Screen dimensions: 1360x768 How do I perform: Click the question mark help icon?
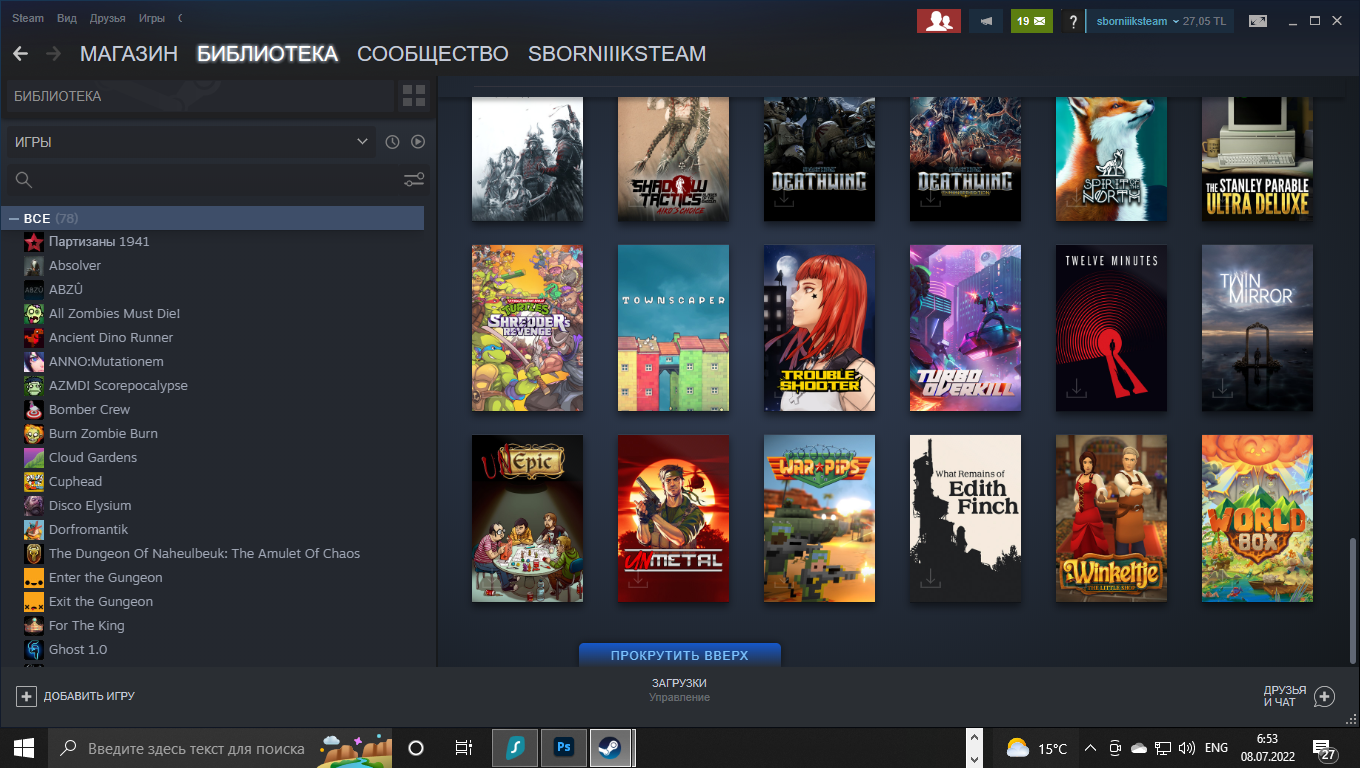click(1073, 21)
